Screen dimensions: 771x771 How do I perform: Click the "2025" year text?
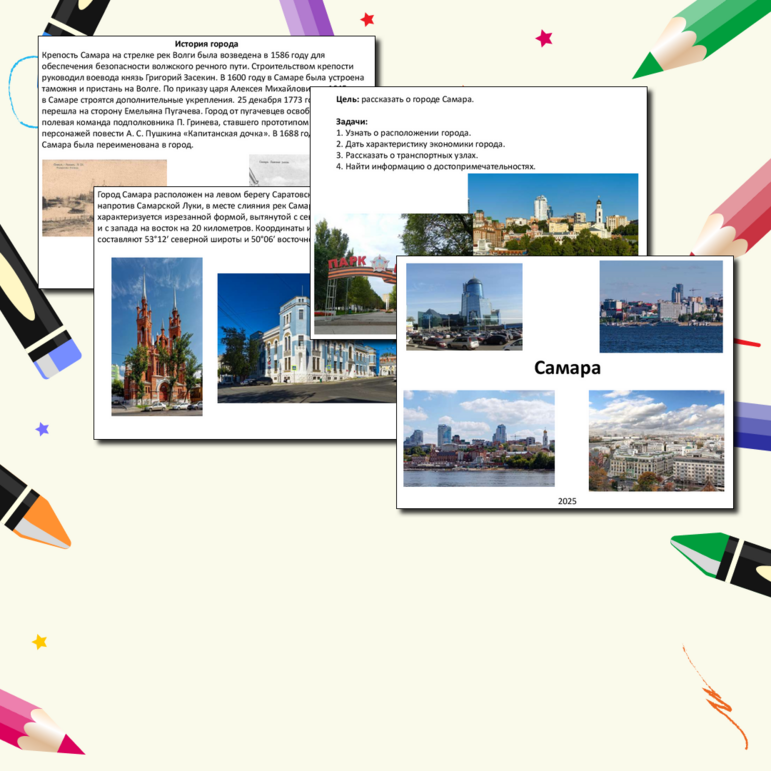click(x=567, y=500)
